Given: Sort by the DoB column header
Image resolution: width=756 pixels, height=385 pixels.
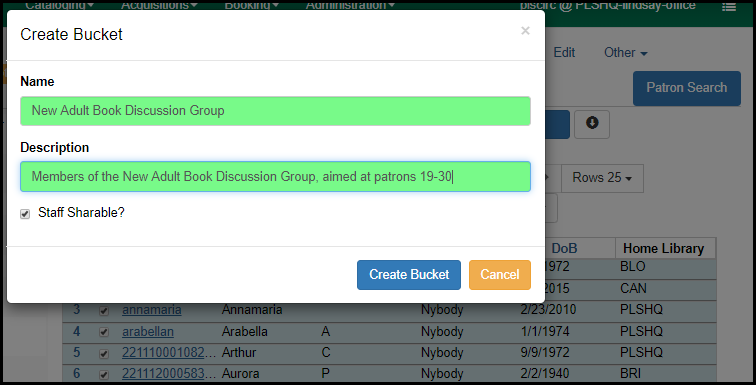Looking at the screenshot, I should [x=564, y=249].
